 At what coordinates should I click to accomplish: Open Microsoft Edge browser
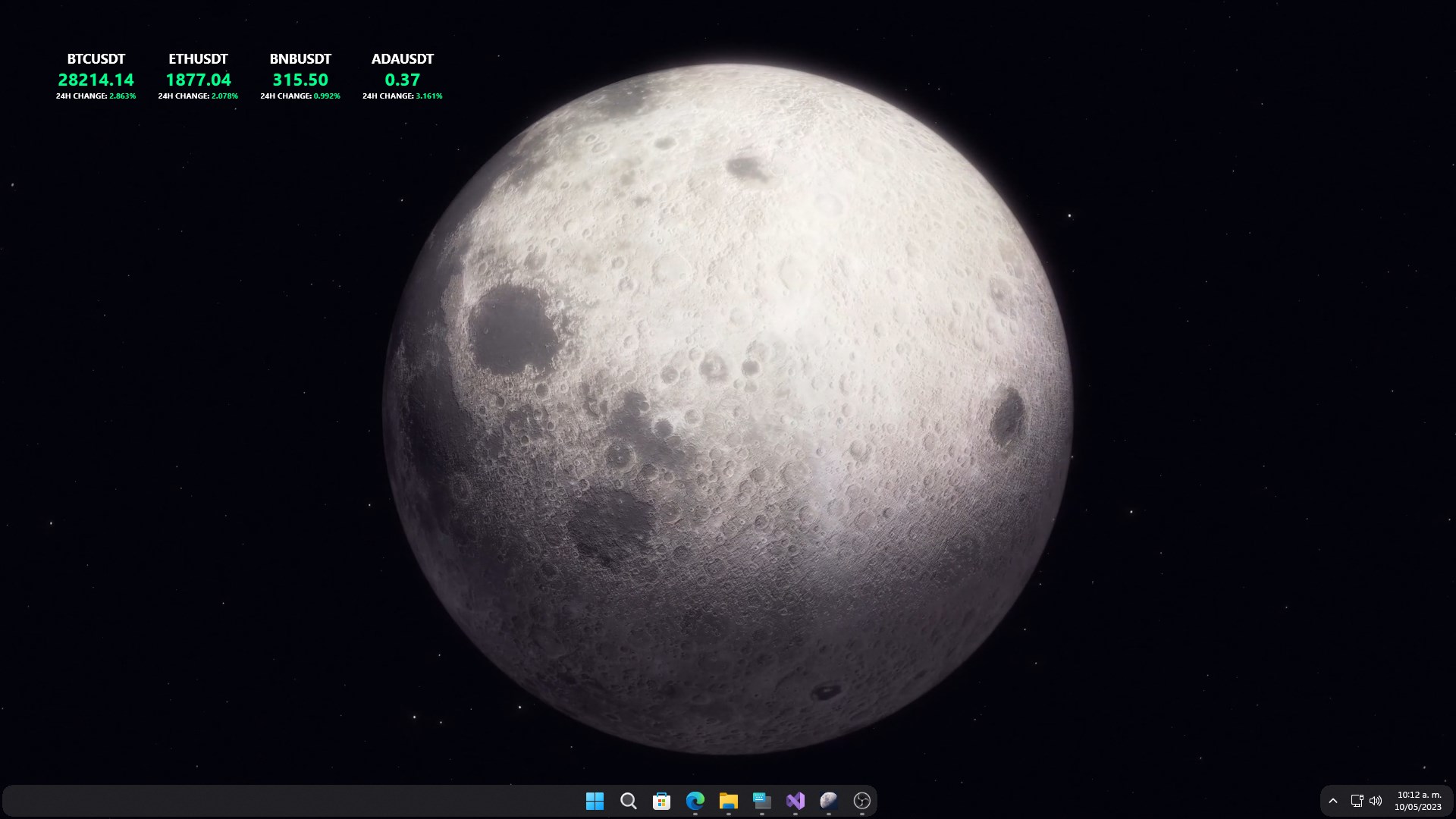(695, 800)
